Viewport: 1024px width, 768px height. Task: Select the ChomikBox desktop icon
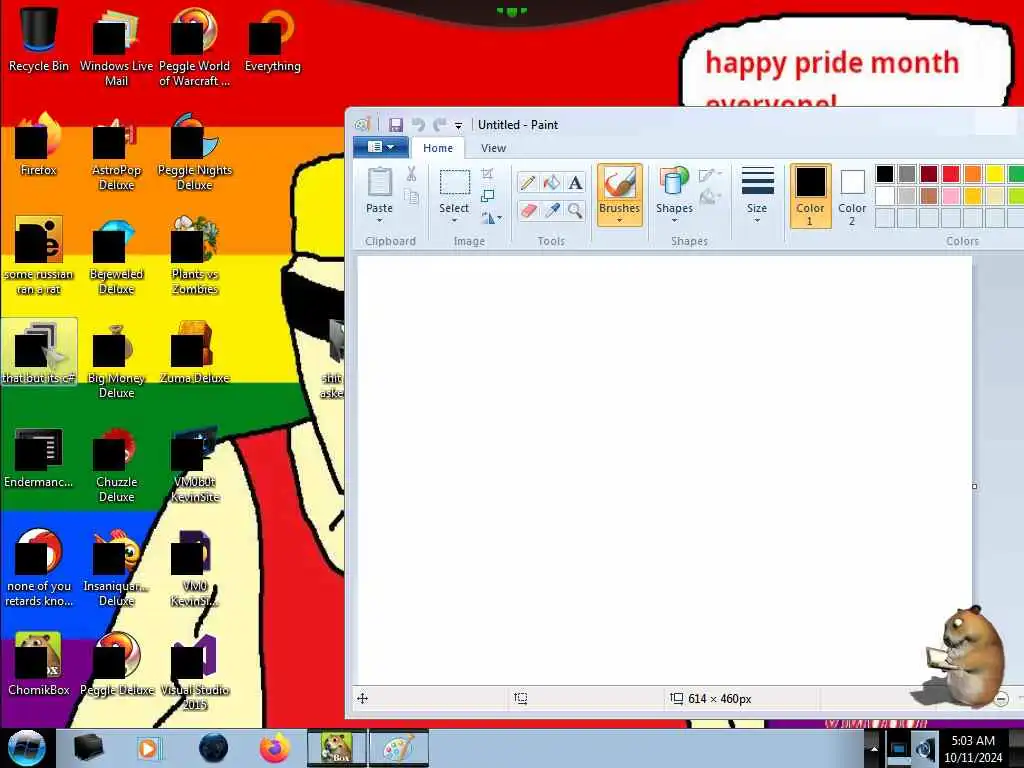click(39, 664)
